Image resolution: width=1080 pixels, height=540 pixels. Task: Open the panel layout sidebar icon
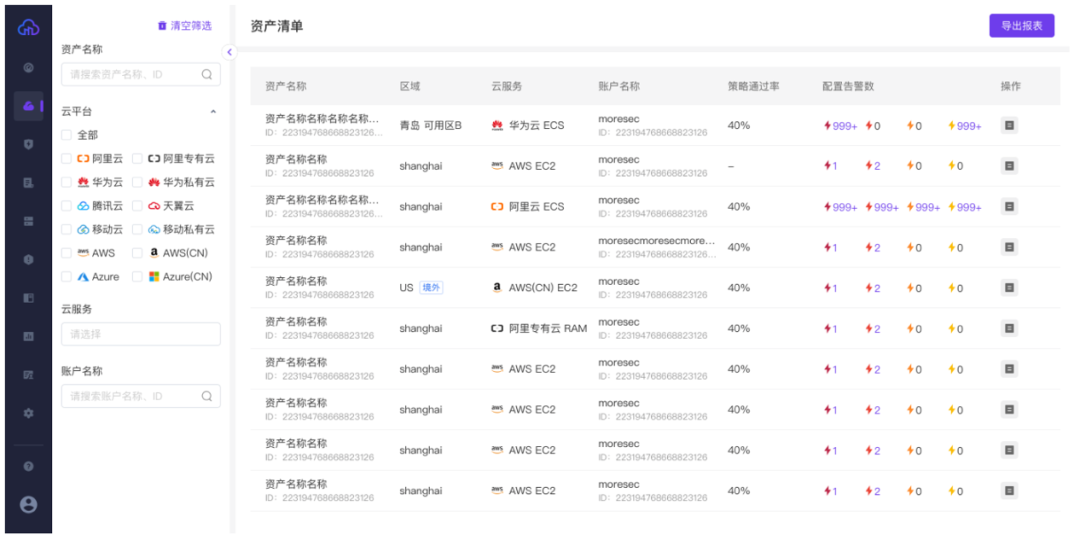pyautogui.click(x=28, y=298)
